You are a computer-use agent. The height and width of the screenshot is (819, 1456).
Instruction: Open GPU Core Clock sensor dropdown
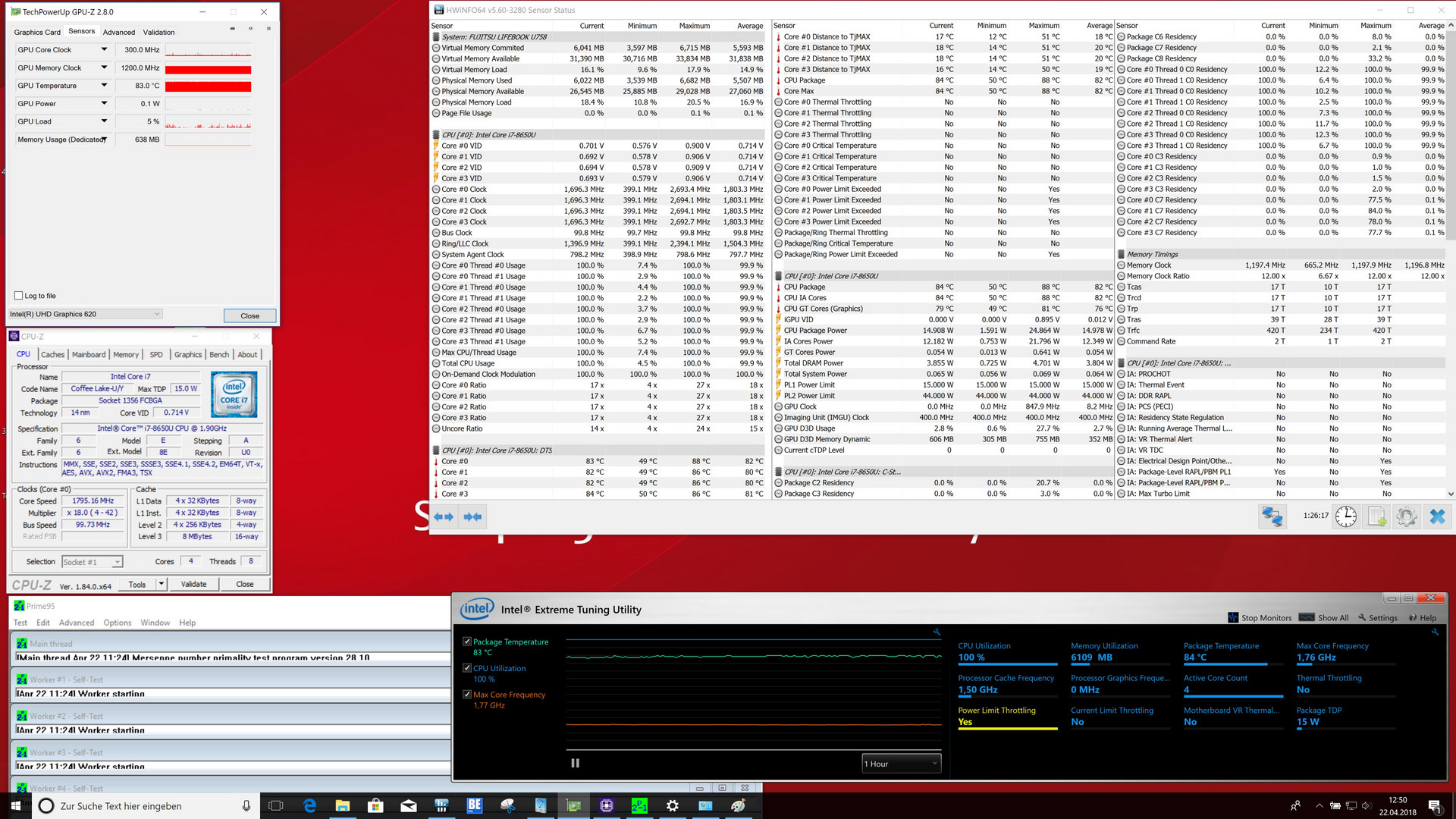pyautogui.click(x=104, y=50)
